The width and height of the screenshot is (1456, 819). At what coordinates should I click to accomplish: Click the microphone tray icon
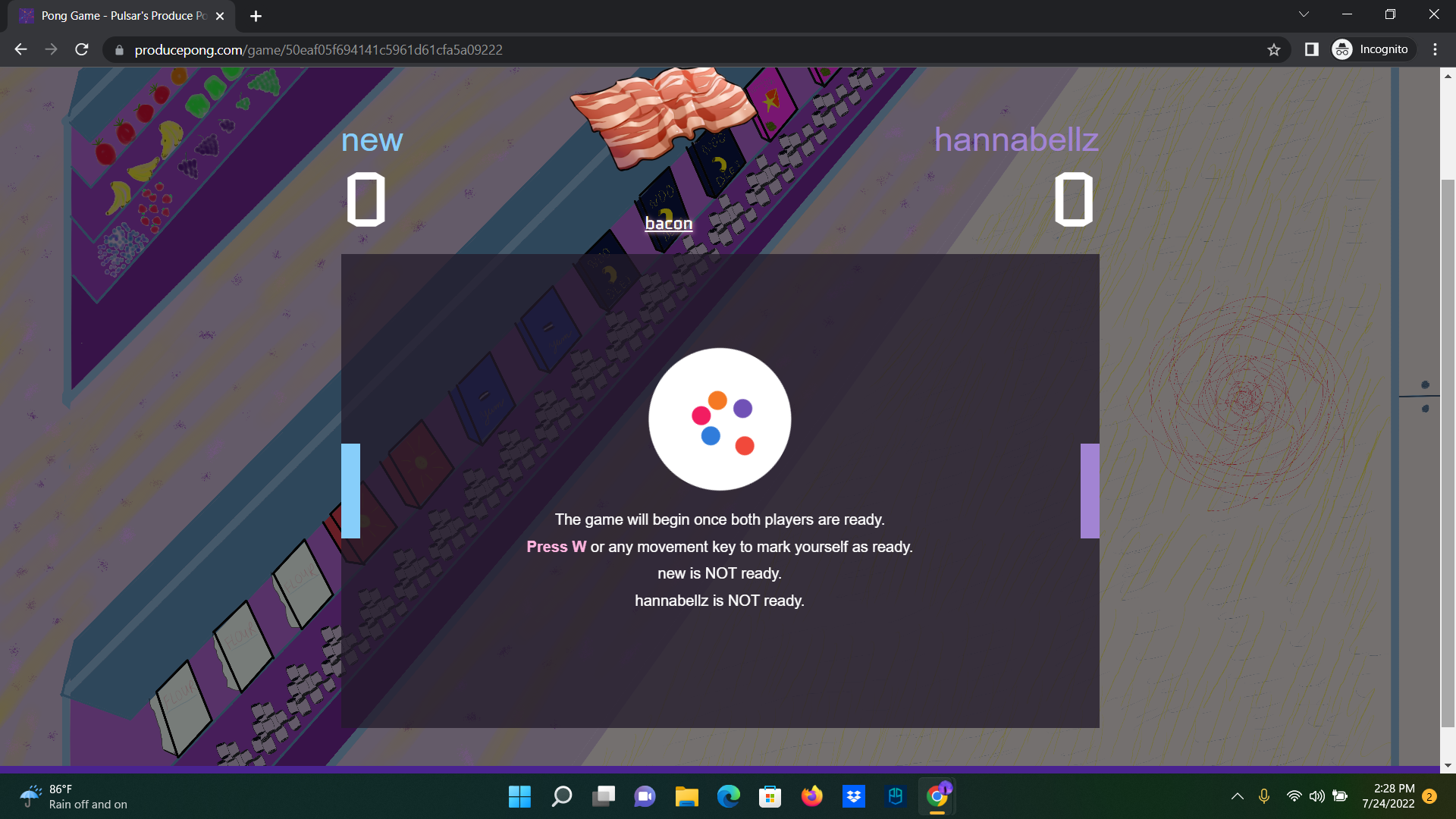point(1264,796)
